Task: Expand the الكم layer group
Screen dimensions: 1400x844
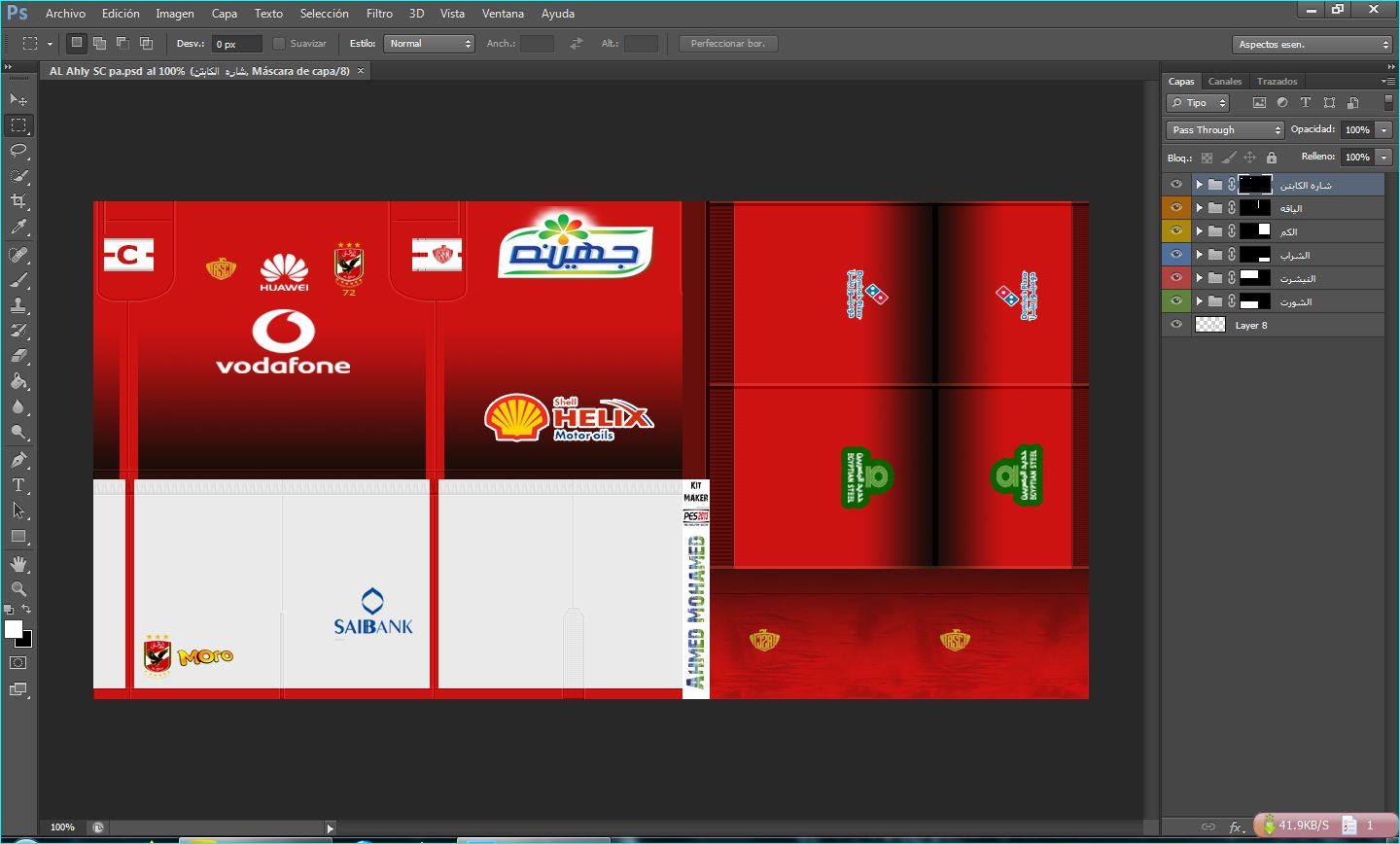Action: click(1200, 231)
